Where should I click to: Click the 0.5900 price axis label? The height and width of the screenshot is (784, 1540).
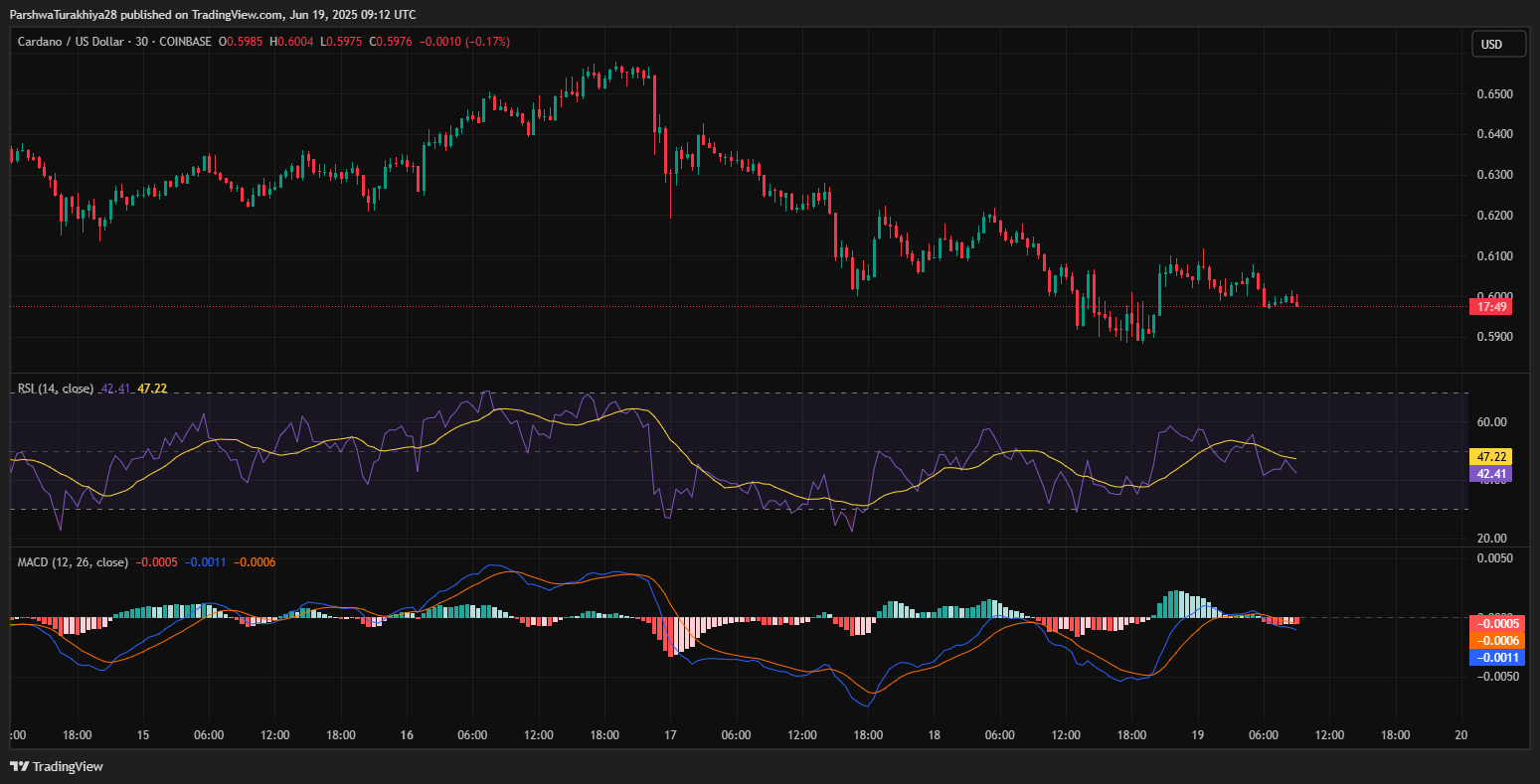[x=1495, y=337]
